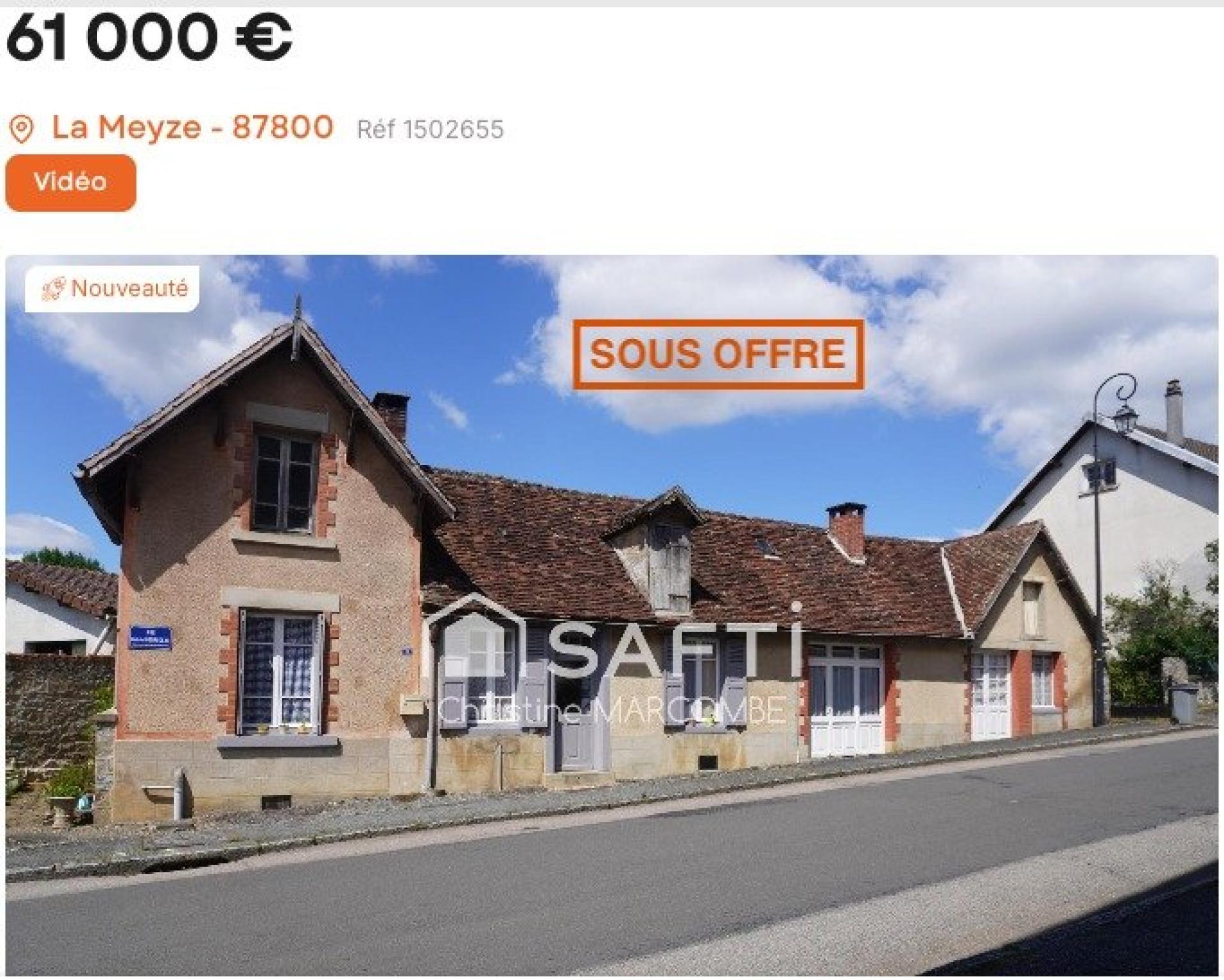Click the euro symbol in the price

(x=264, y=36)
